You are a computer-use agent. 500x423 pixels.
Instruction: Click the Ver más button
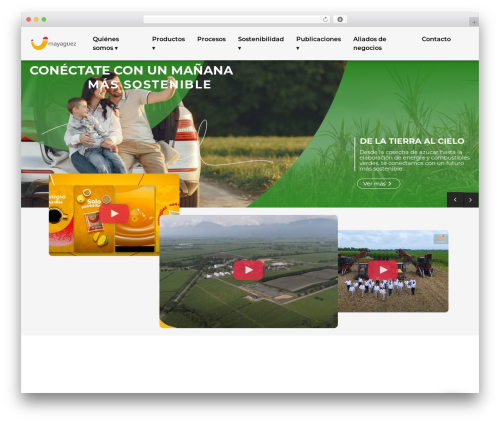pos(379,184)
